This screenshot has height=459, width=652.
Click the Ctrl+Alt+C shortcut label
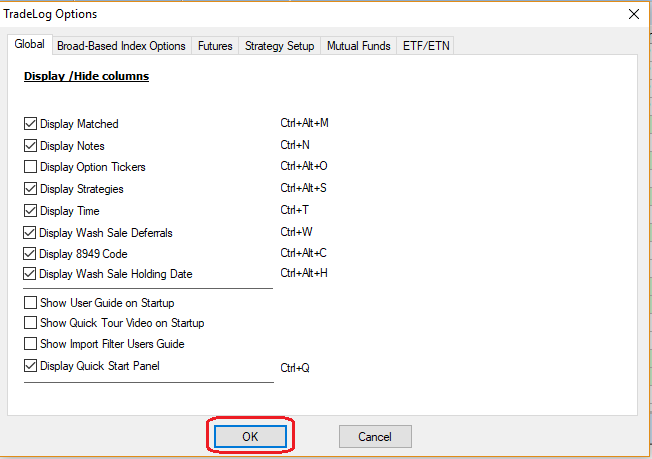tap(304, 253)
